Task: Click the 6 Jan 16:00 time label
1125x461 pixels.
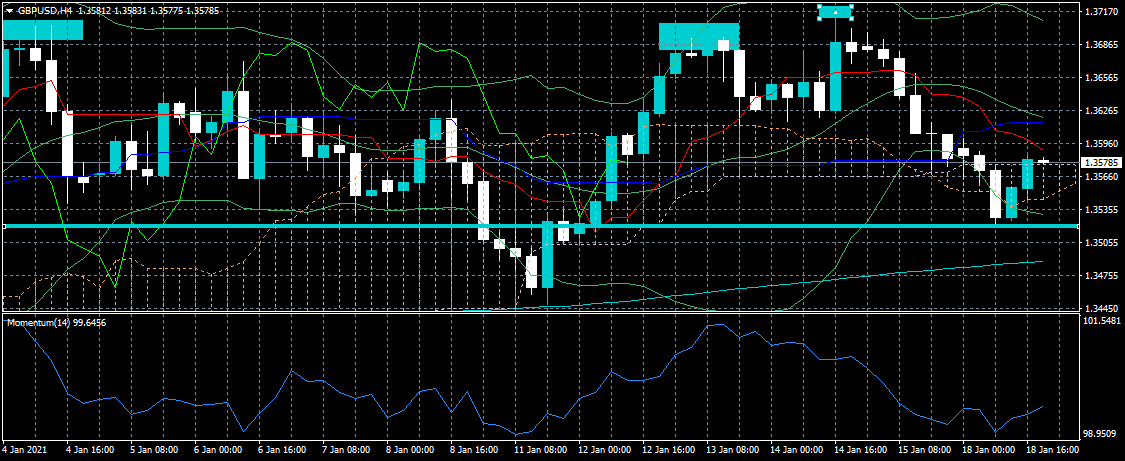Action: point(283,450)
